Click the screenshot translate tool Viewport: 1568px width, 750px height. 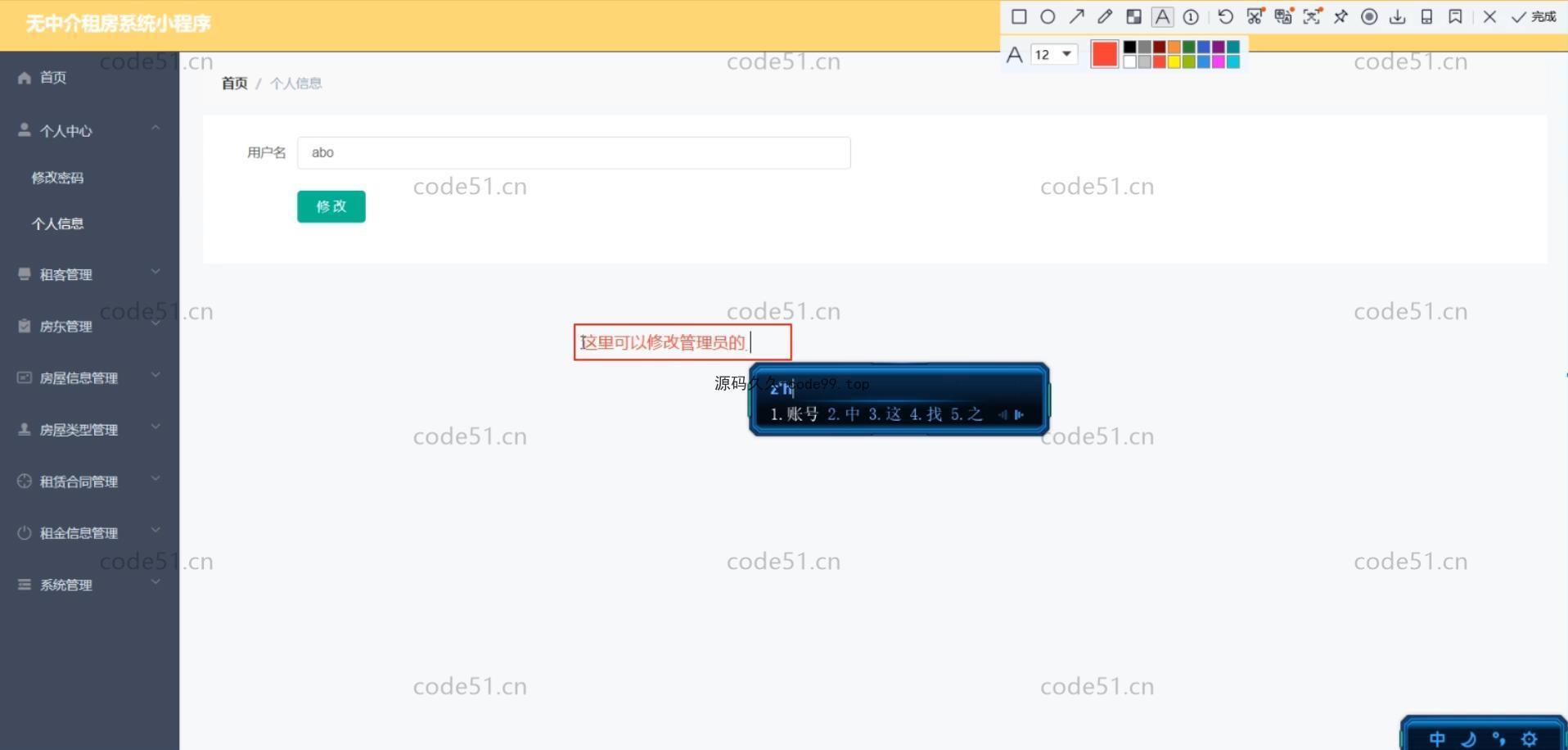[1283, 16]
